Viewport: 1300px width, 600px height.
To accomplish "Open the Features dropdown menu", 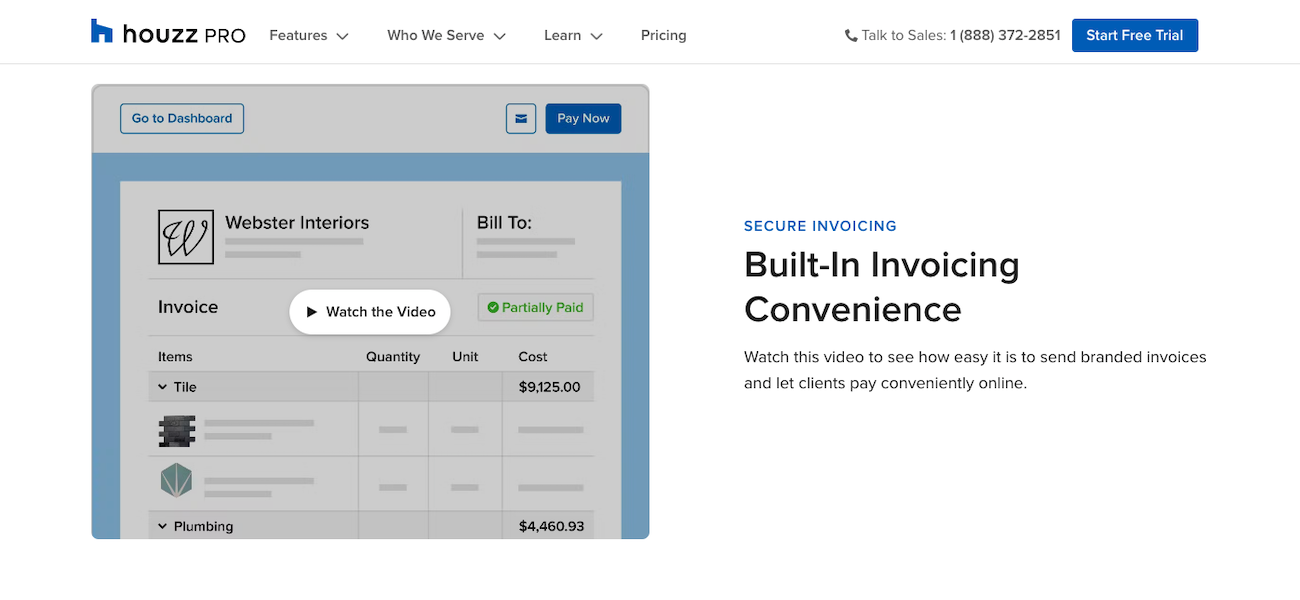I will tap(309, 35).
